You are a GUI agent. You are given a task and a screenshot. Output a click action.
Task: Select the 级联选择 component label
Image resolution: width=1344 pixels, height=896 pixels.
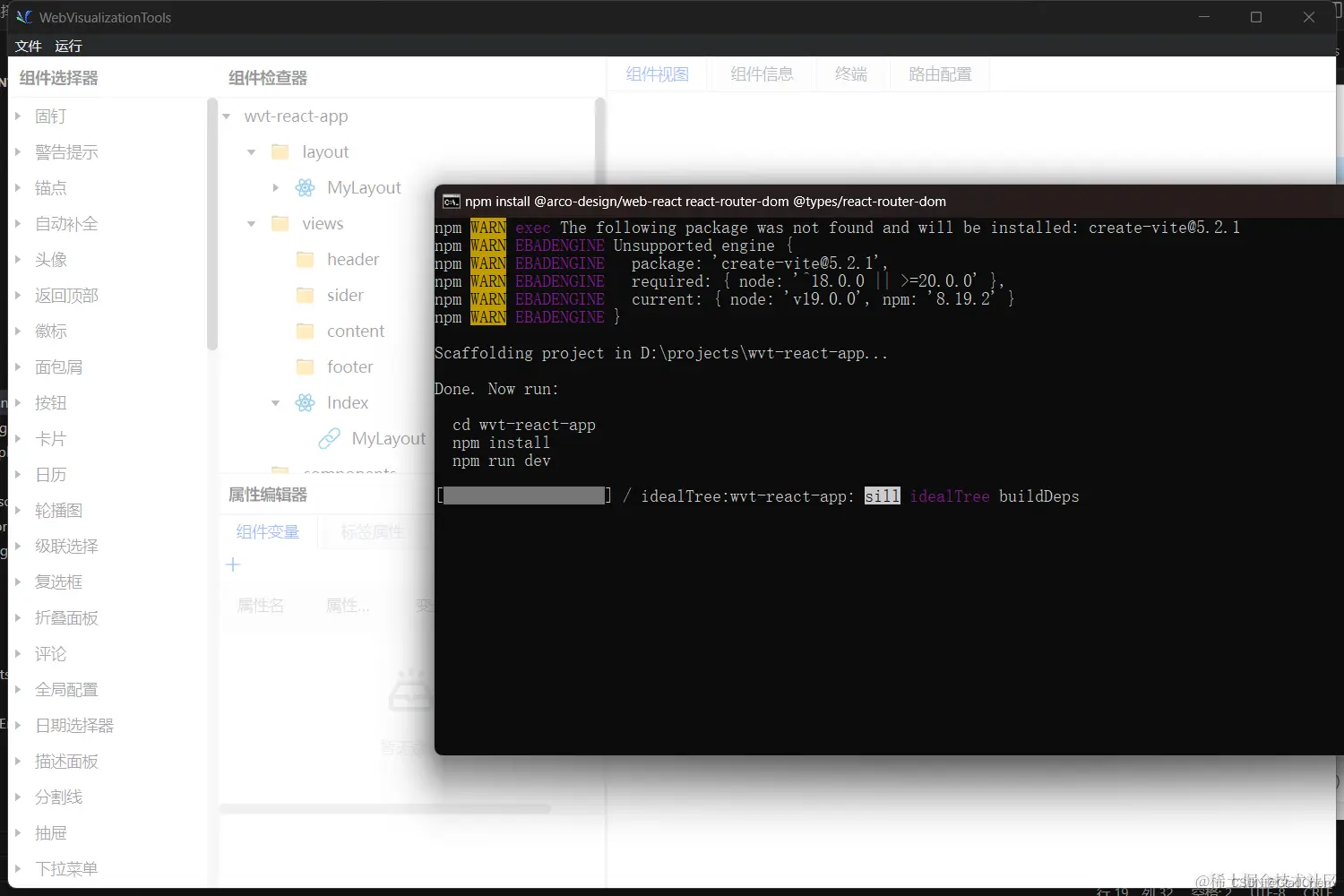(67, 547)
